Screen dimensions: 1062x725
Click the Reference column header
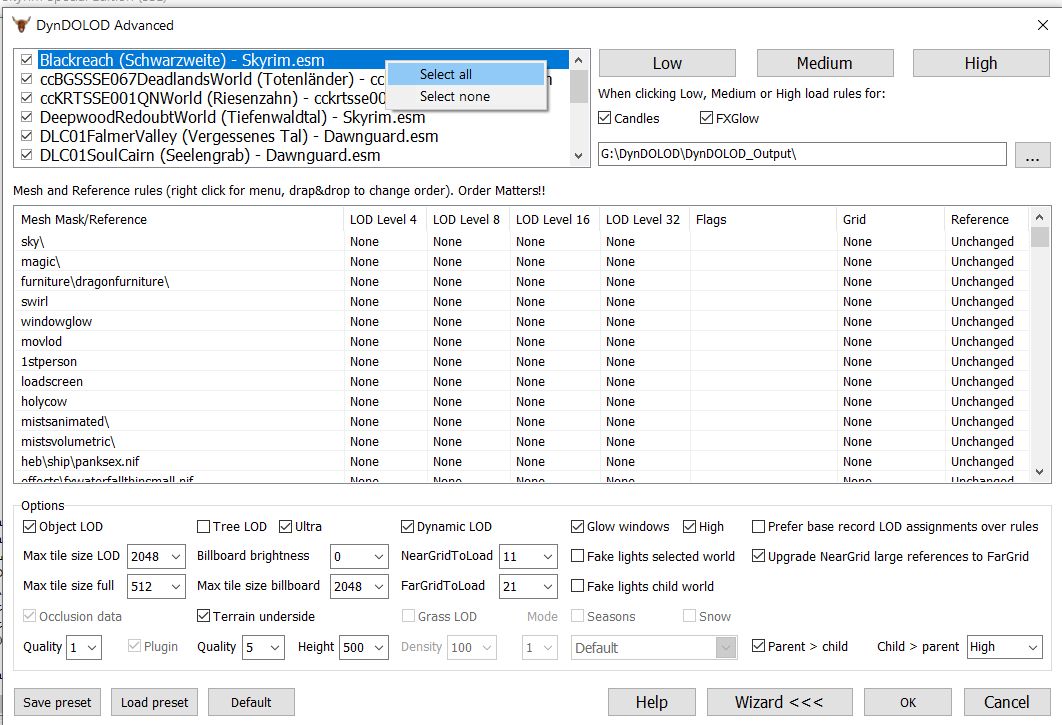click(x=987, y=220)
